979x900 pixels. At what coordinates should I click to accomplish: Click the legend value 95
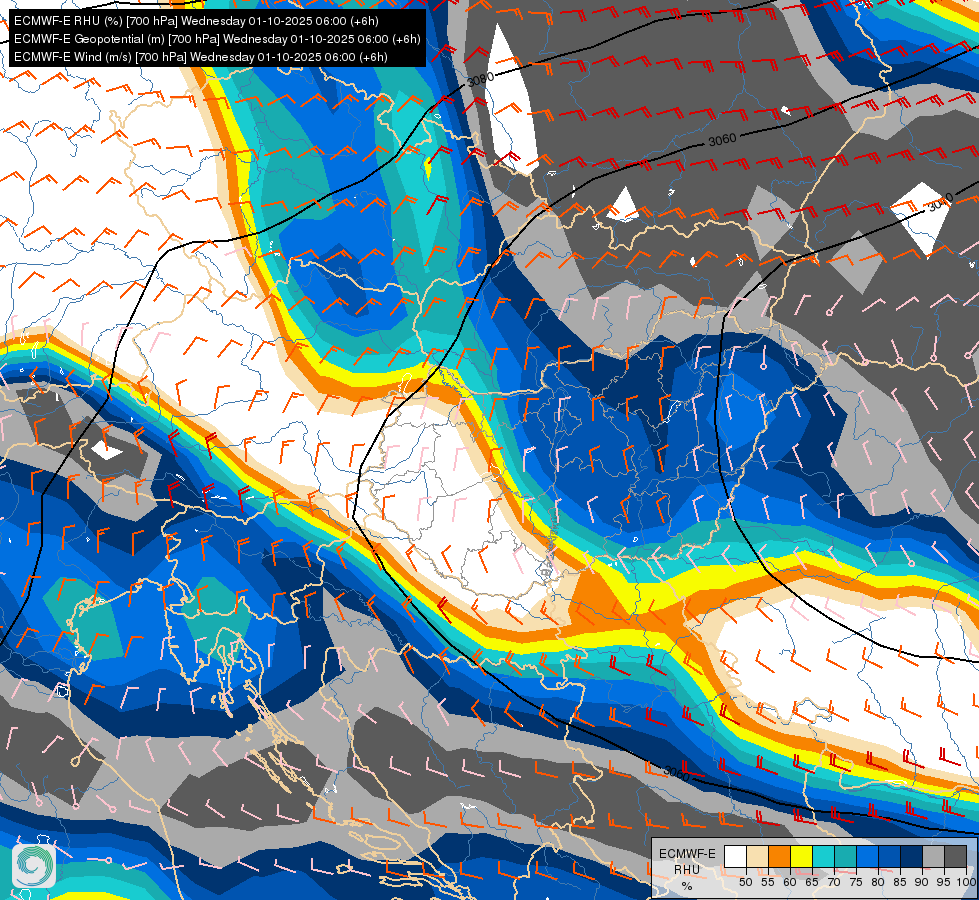click(x=944, y=882)
